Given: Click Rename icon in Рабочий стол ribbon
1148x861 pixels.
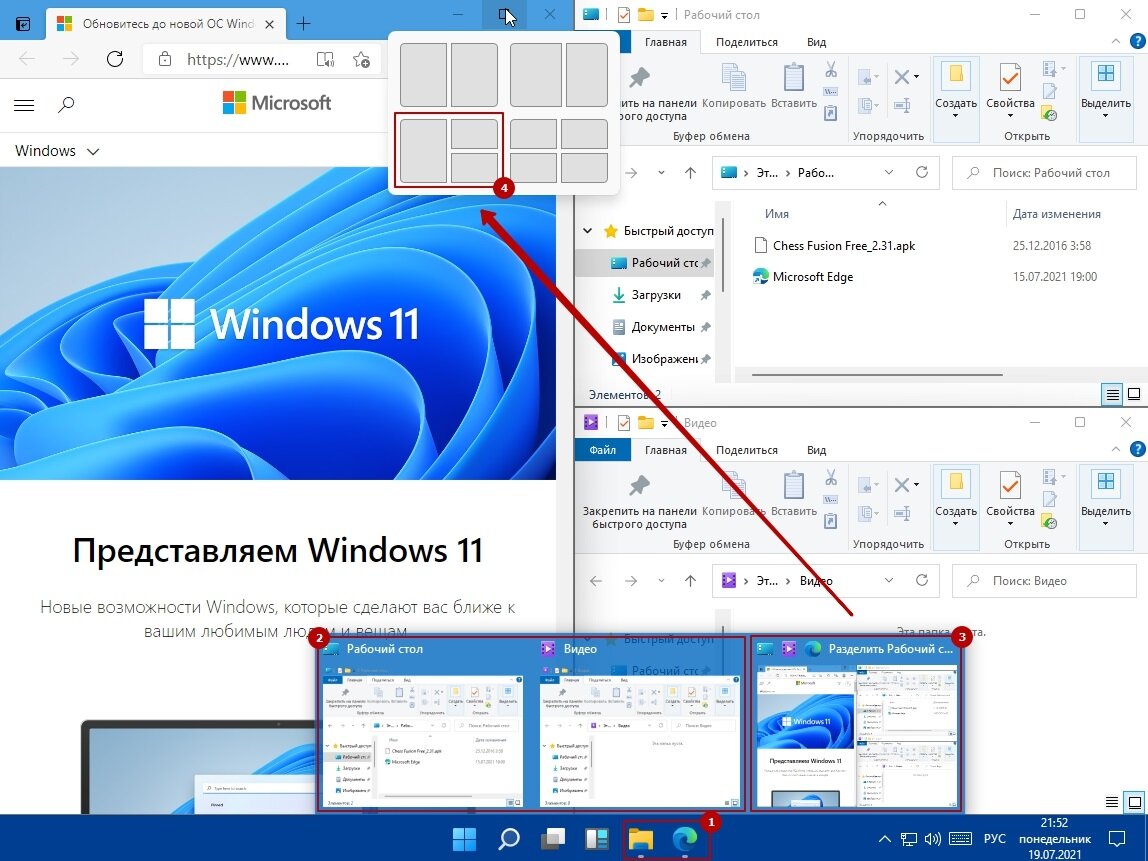Looking at the screenshot, I should [x=902, y=105].
